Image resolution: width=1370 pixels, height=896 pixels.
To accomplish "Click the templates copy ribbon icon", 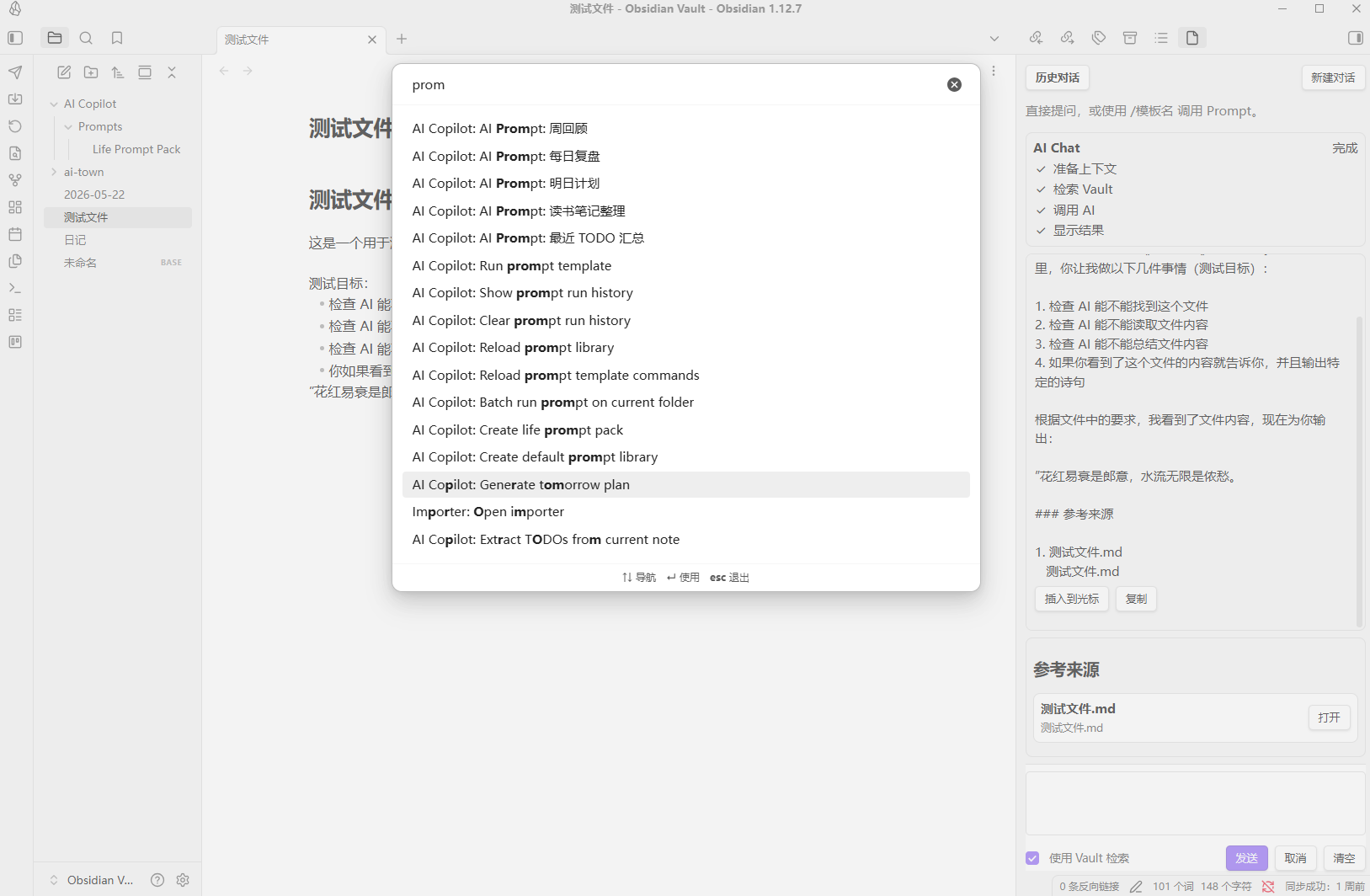I will click(15, 261).
